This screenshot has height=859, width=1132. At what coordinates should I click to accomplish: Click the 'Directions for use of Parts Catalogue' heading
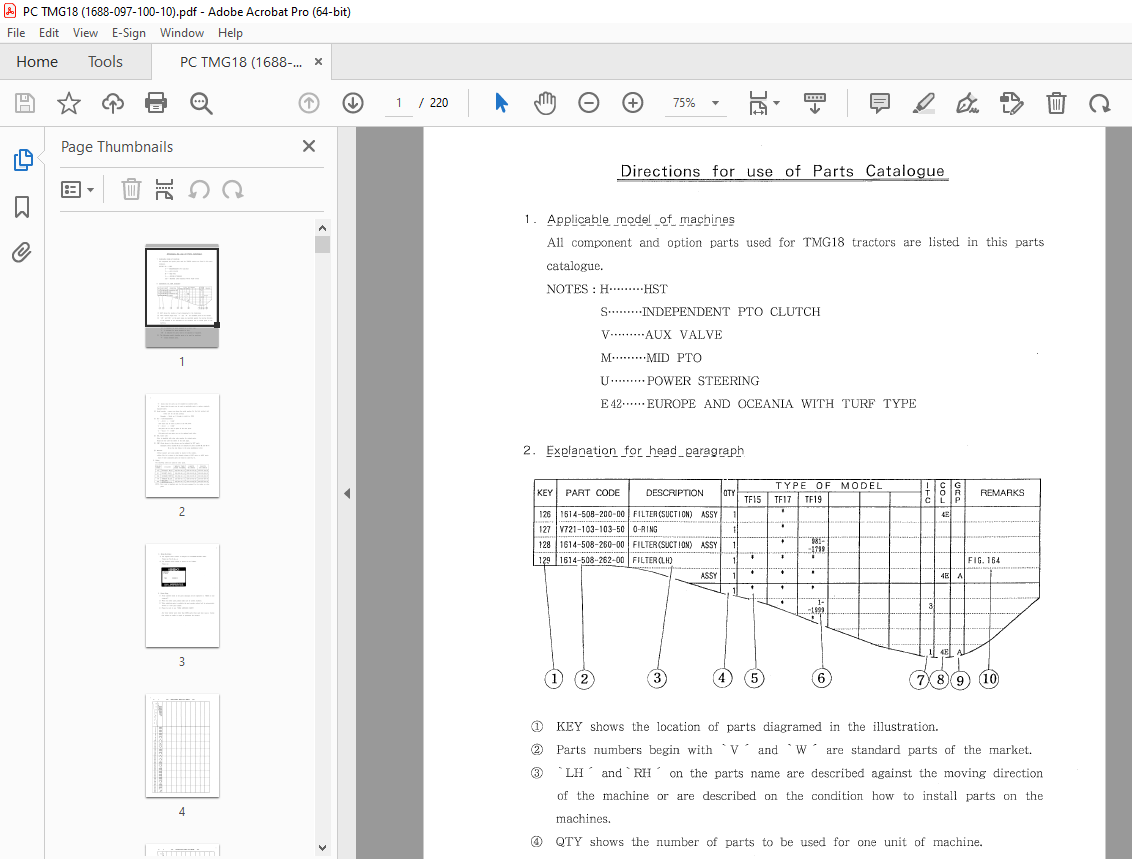782,171
